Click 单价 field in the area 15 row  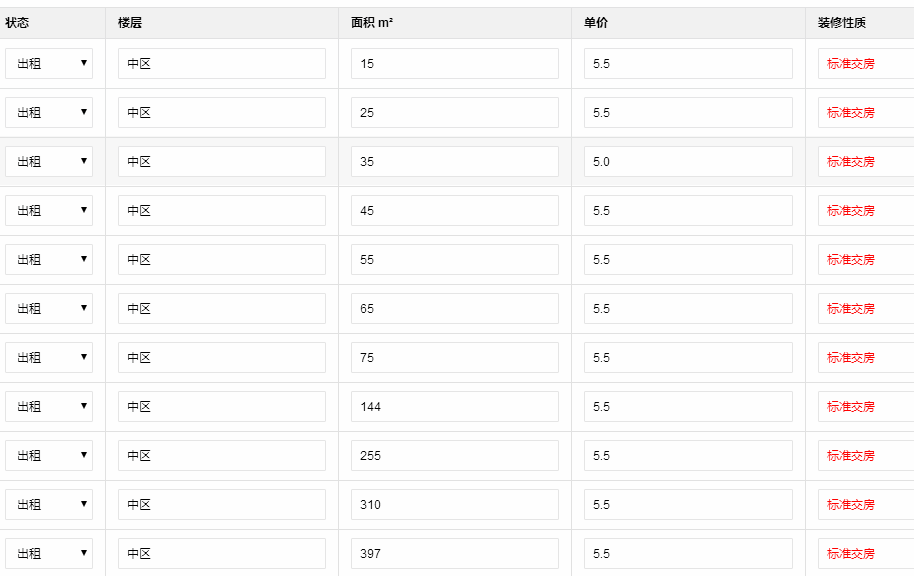688,63
